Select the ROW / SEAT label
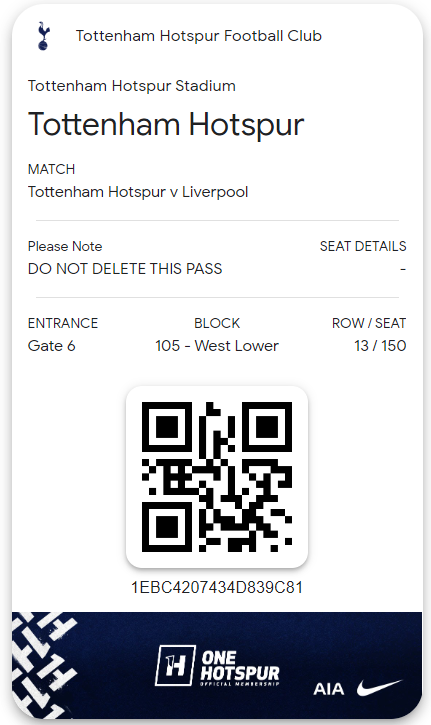 [369, 323]
